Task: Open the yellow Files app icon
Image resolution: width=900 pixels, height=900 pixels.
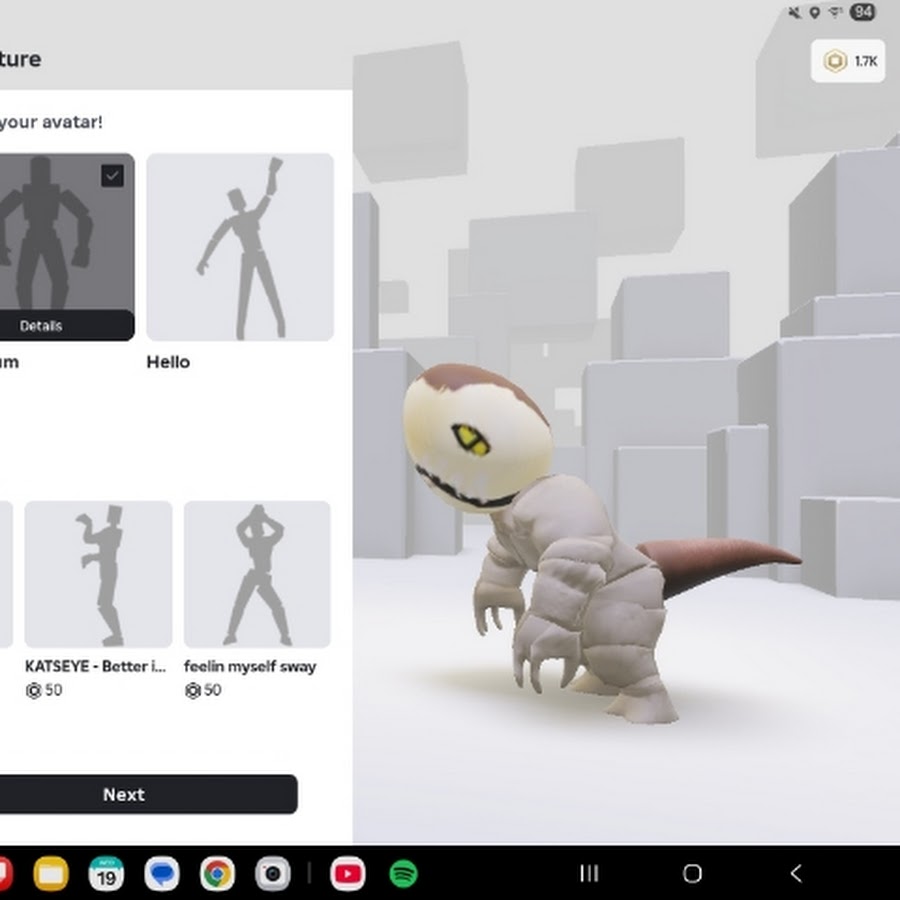Action: pos(51,874)
